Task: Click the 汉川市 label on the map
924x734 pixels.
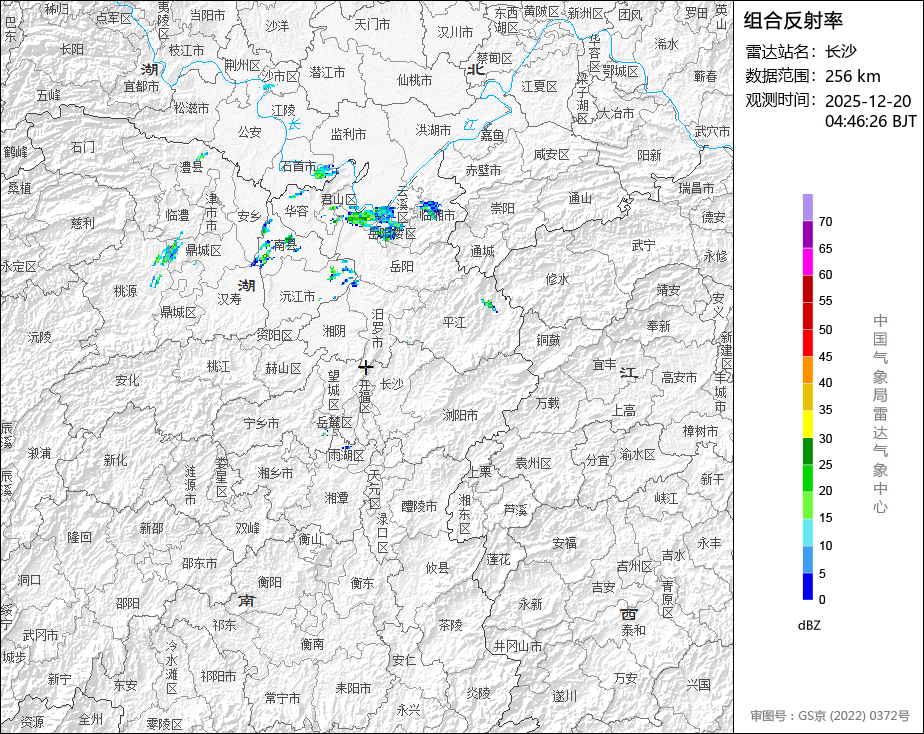Action: point(455,32)
